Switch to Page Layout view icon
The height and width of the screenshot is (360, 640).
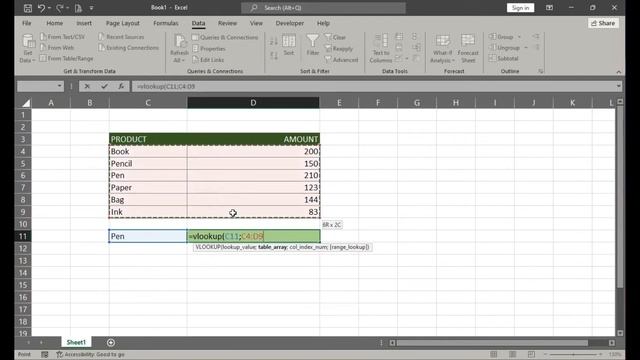(513, 354)
